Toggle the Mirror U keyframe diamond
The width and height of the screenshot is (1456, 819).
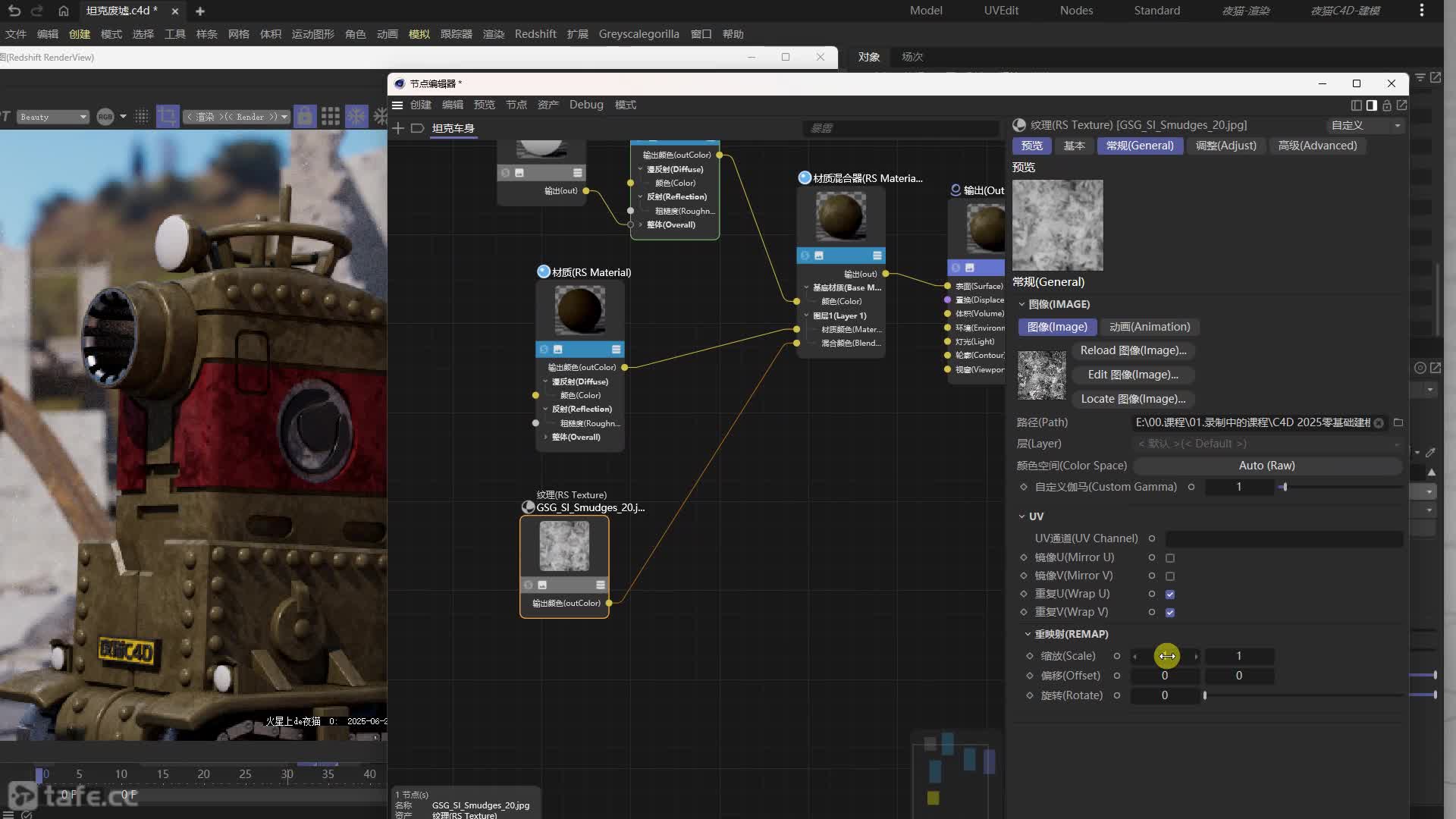pos(1024,557)
